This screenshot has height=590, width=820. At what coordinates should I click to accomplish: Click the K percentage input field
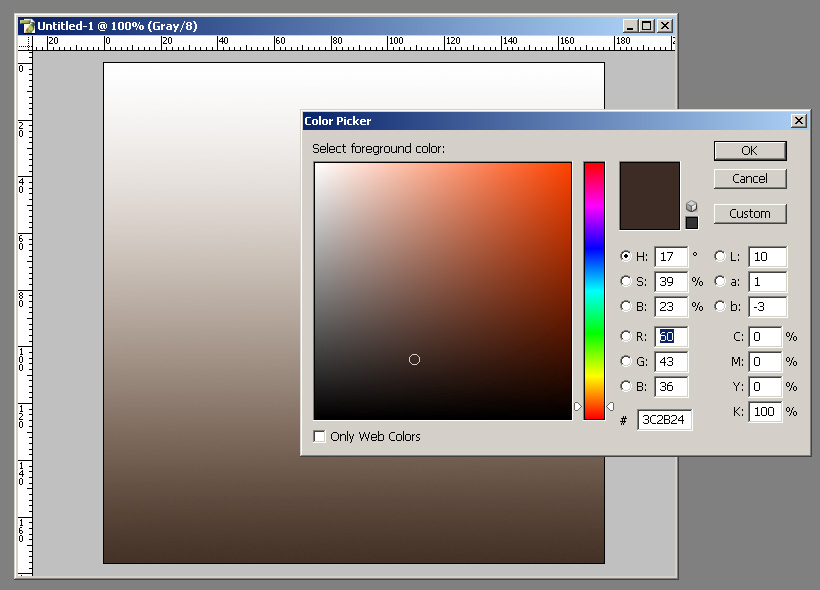tap(764, 412)
